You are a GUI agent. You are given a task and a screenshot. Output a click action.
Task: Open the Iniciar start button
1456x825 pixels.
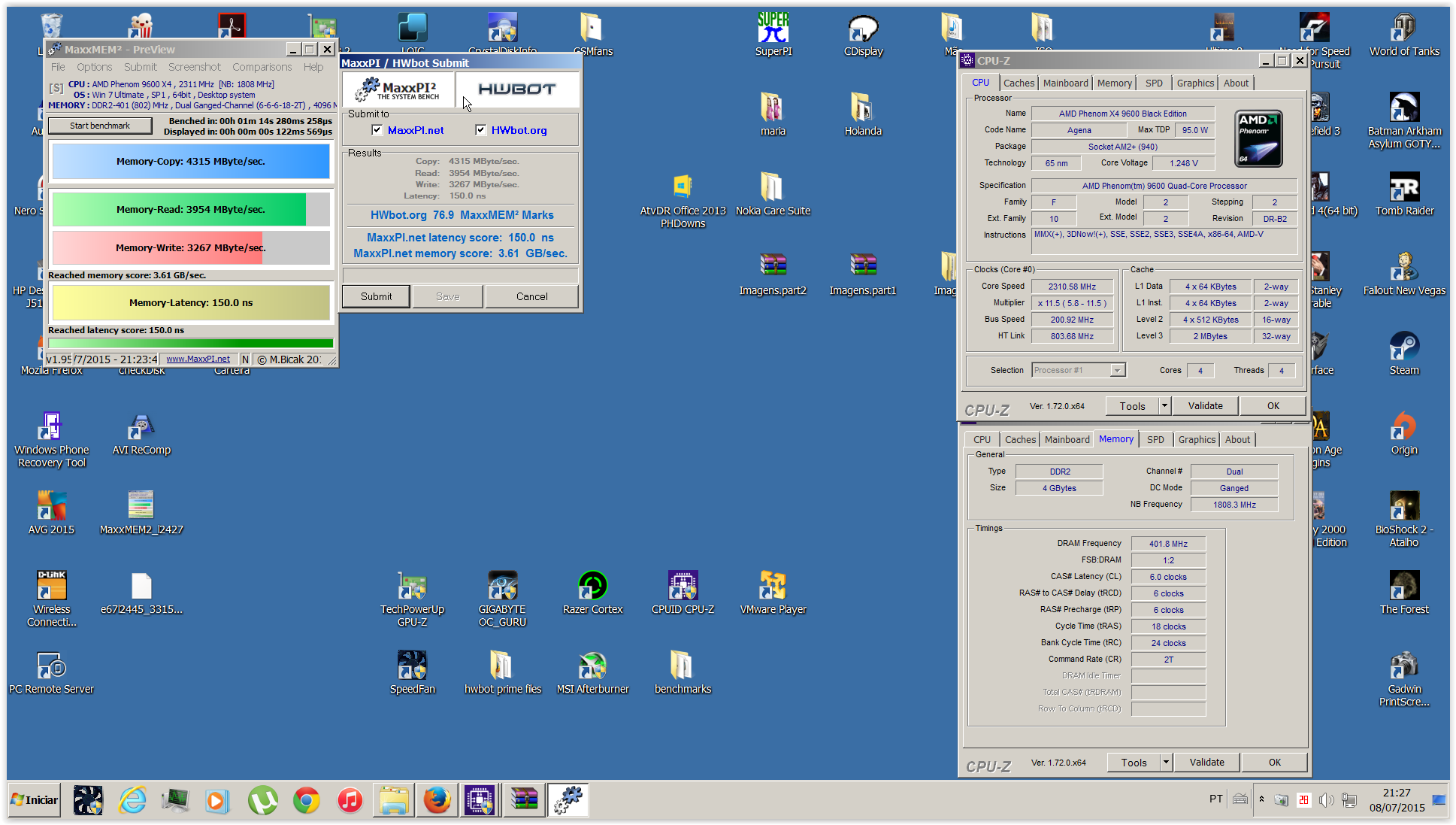coord(35,800)
